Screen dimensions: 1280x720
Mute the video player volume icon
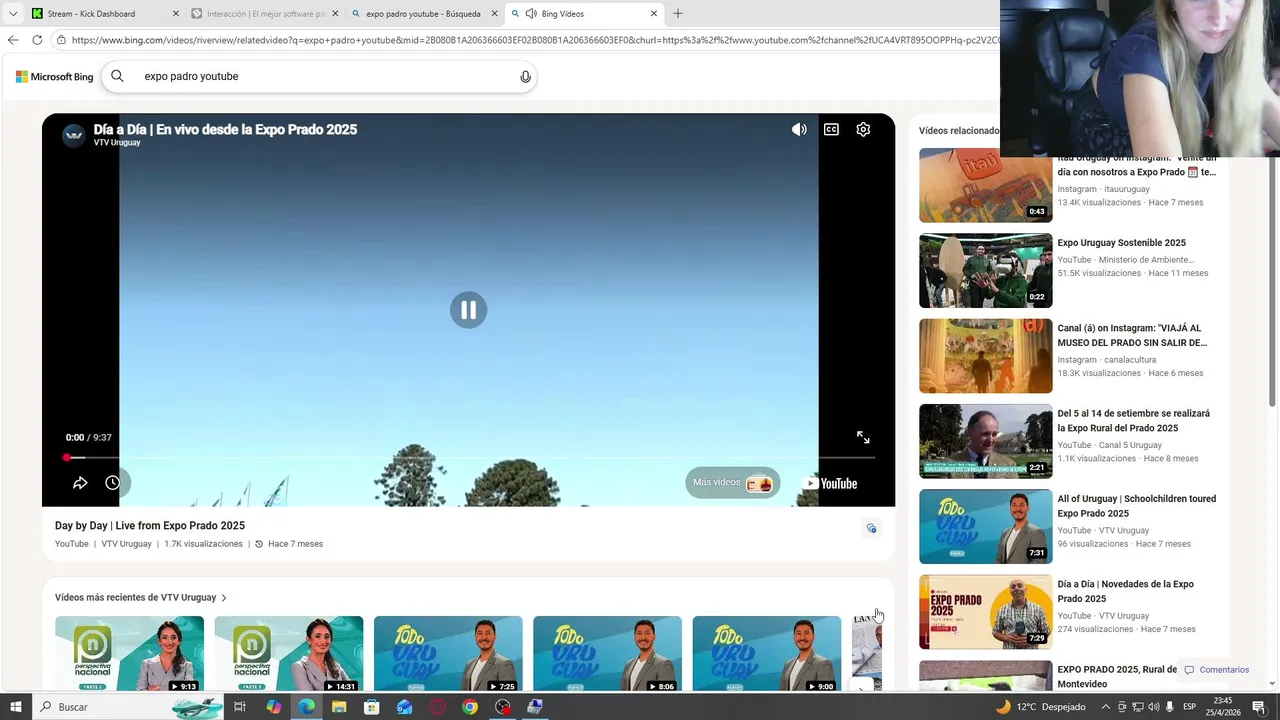[x=799, y=129]
